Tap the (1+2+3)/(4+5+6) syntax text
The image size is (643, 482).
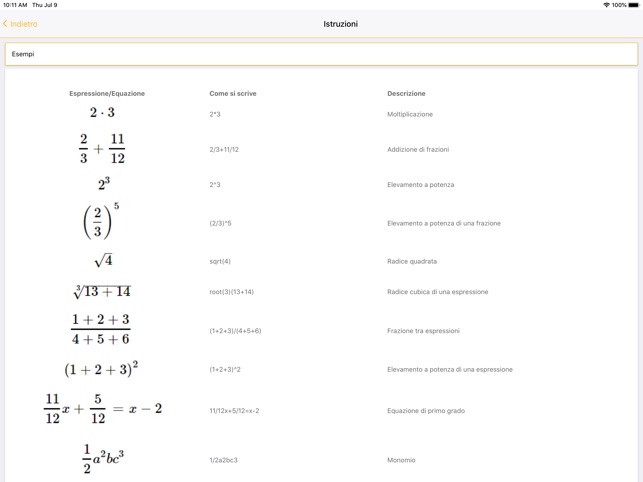[235, 331]
